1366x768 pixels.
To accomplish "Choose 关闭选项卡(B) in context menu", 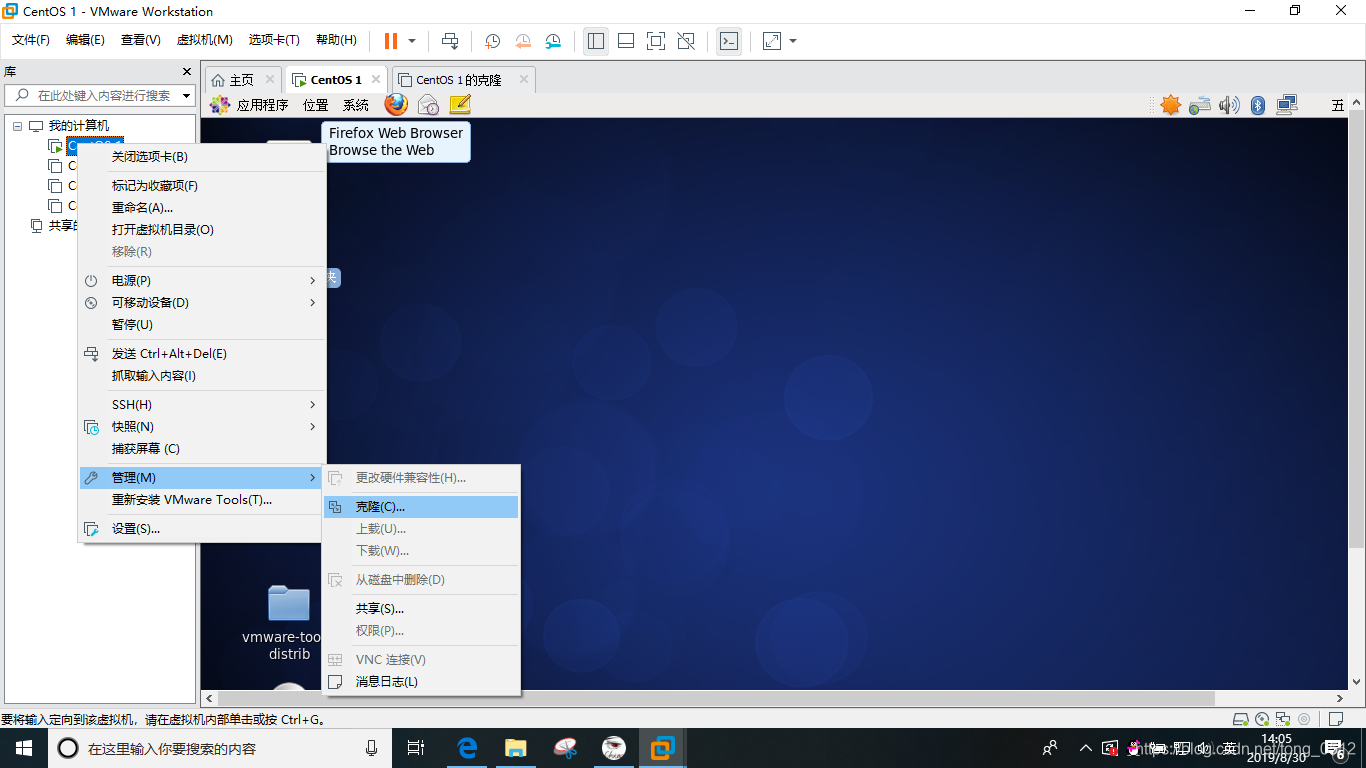I will coord(202,157).
